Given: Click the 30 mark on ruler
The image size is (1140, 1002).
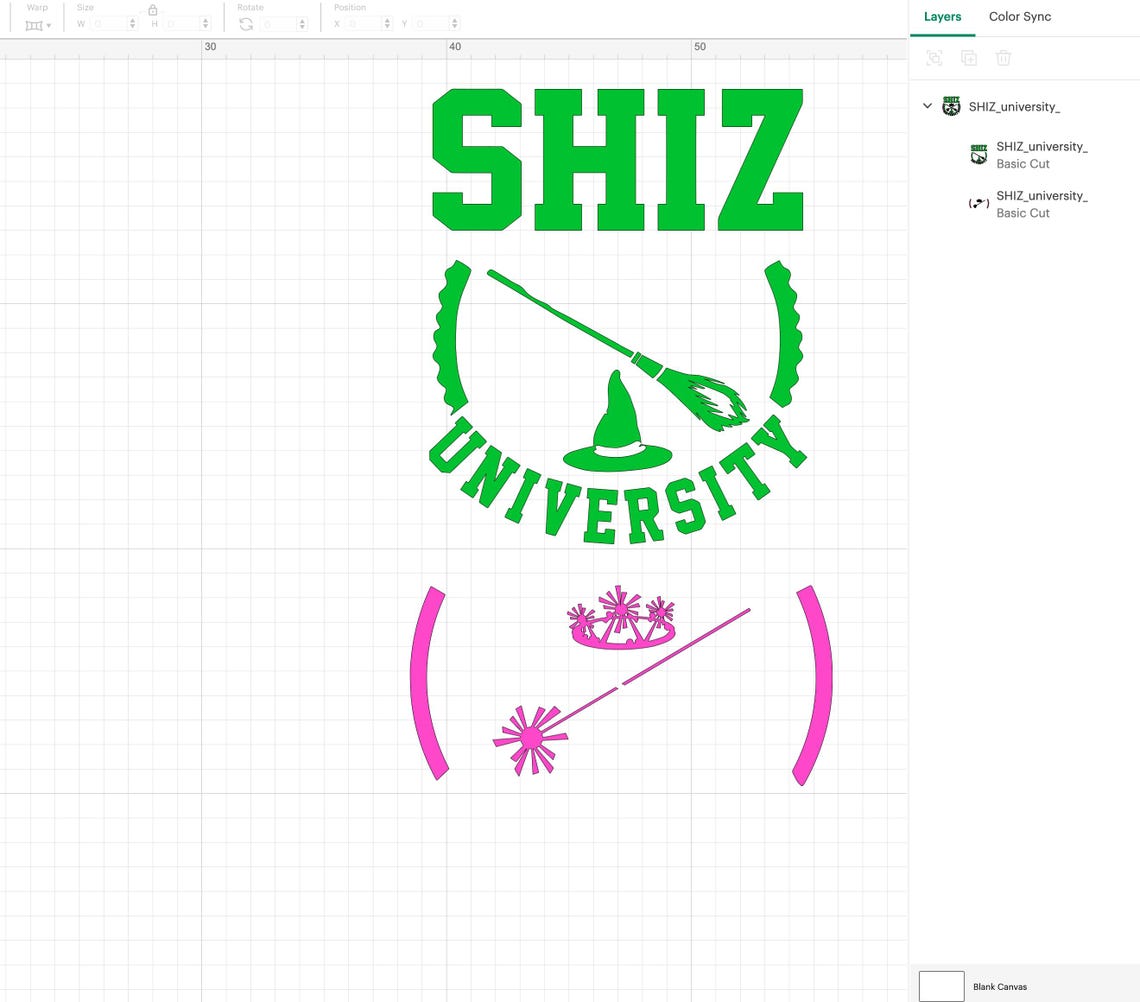Looking at the screenshot, I should [x=210, y=47].
